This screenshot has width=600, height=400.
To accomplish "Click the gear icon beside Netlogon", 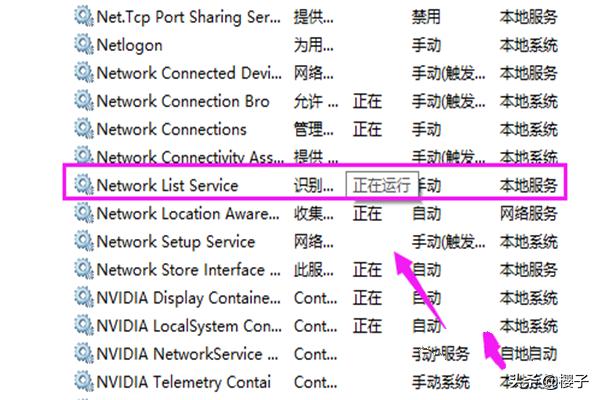I will (x=83, y=45).
